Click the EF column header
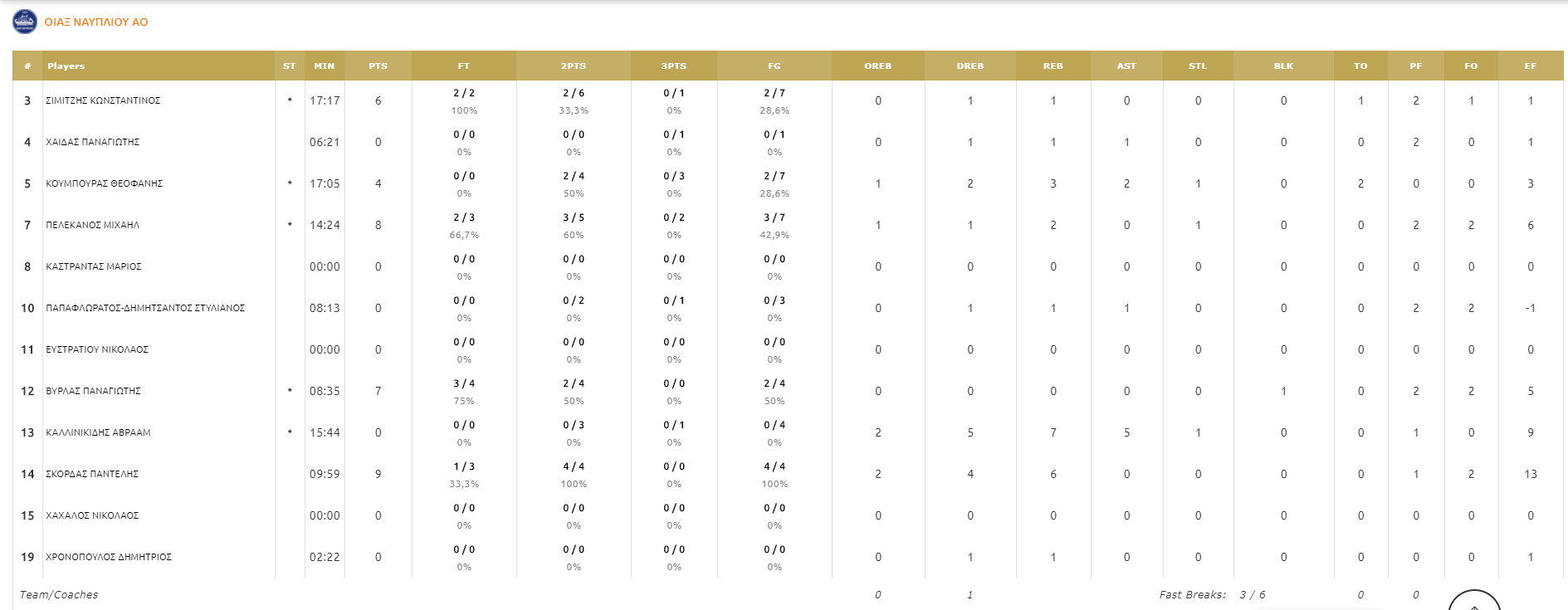This screenshot has width=1568, height=610. (x=1530, y=66)
